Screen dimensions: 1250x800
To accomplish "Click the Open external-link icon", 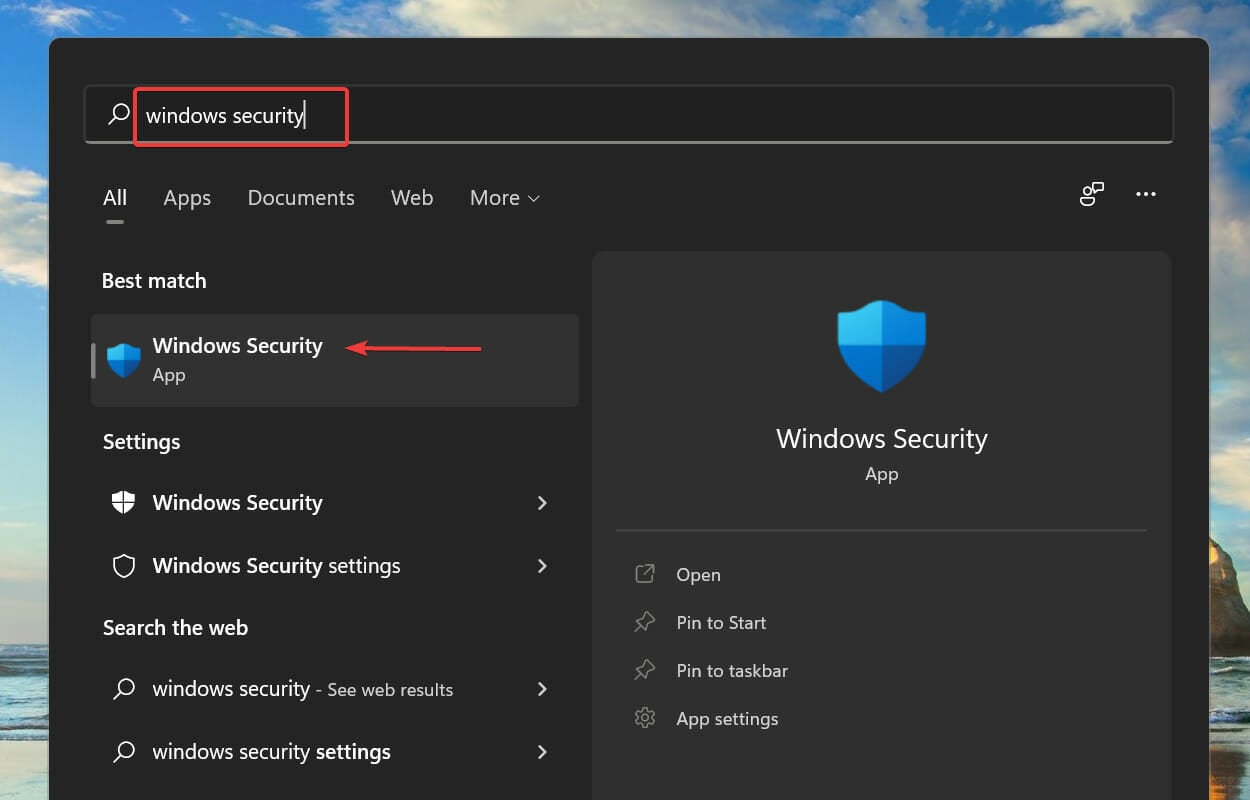I will 645,574.
